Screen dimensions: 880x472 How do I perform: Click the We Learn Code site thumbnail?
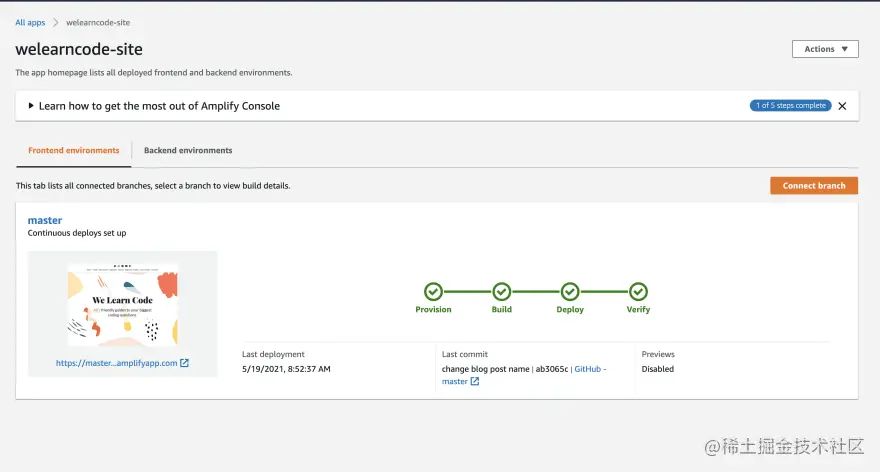[x=122, y=305]
